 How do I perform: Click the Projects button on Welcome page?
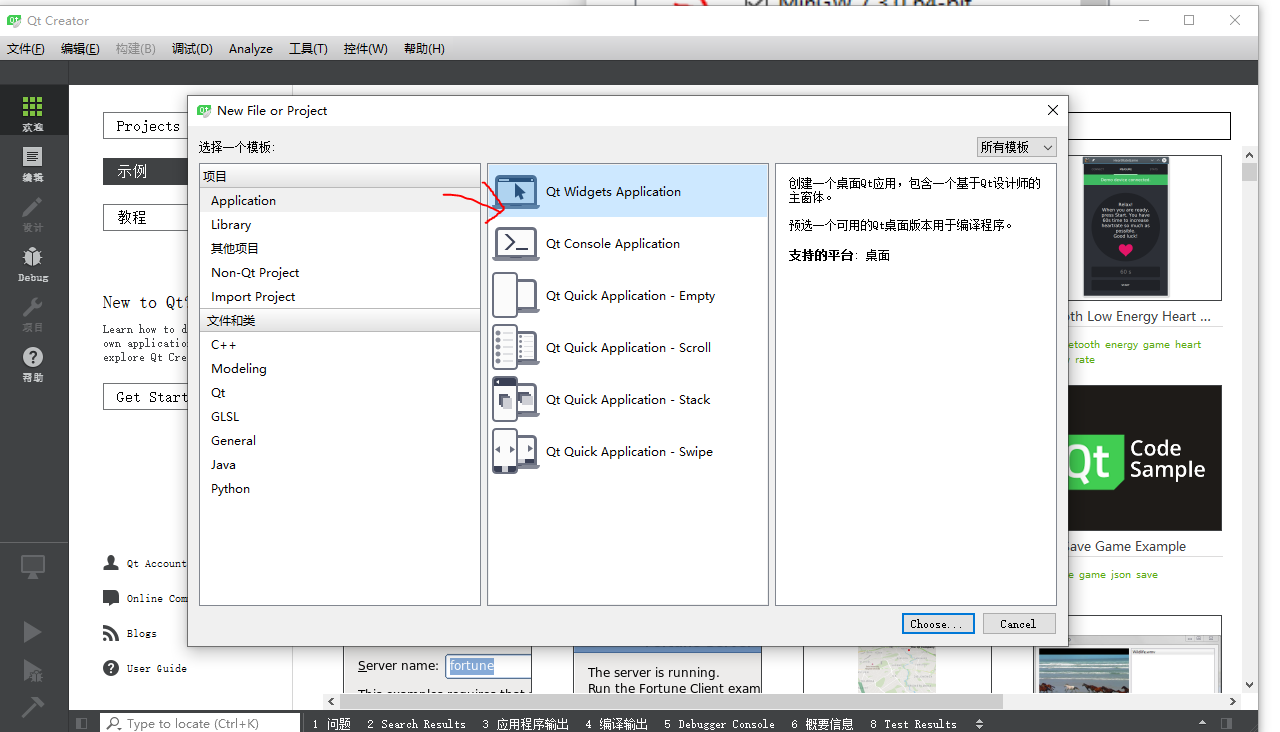pyautogui.click(x=146, y=126)
